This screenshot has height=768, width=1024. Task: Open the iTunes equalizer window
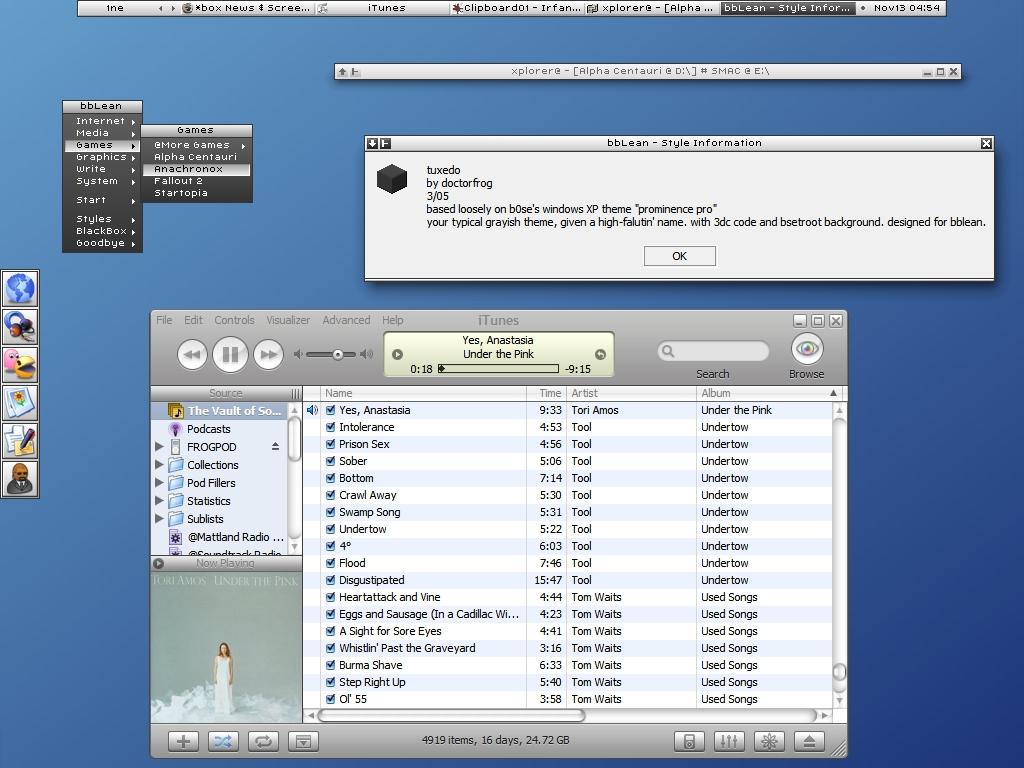click(729, 741)
